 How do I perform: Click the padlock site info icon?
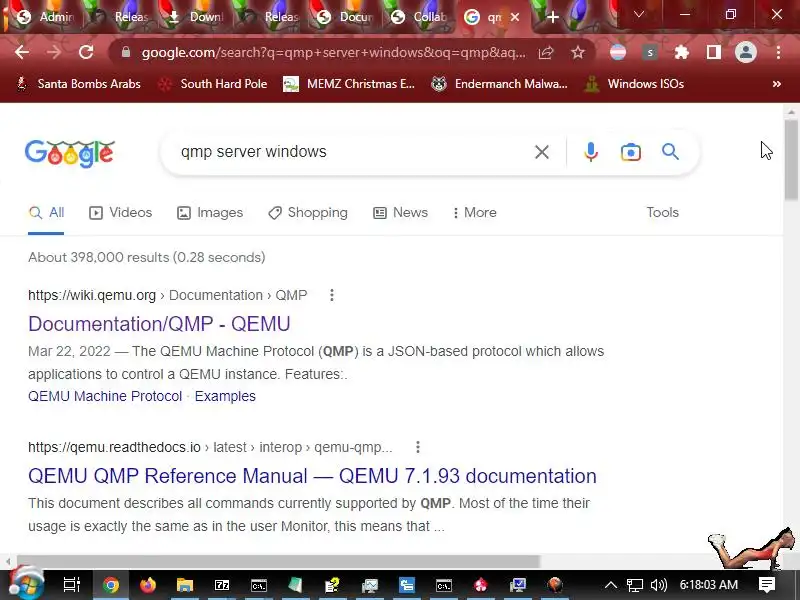[x=126, y=52]
